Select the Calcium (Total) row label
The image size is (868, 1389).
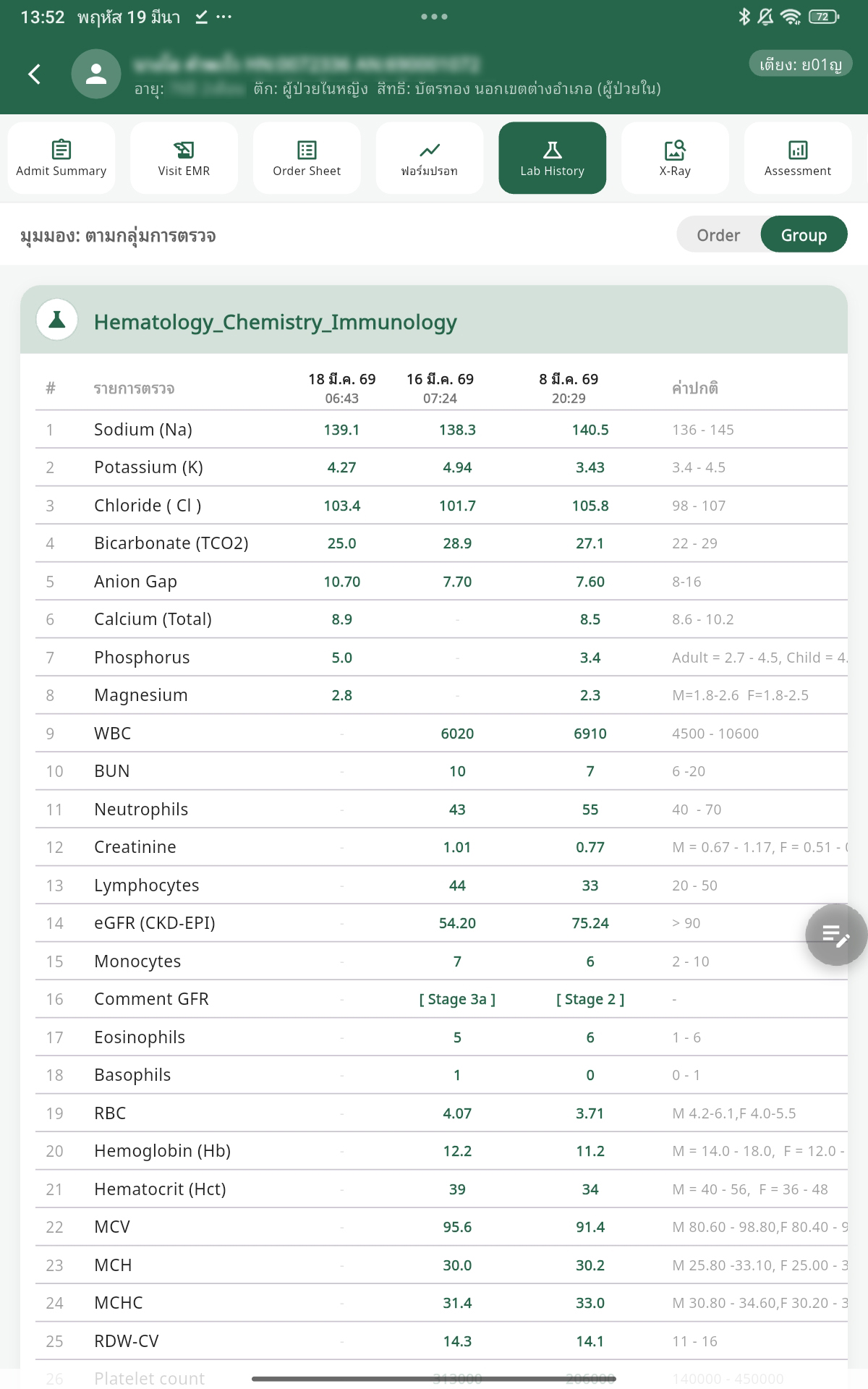pyautogui.click(x=153, y=619)
